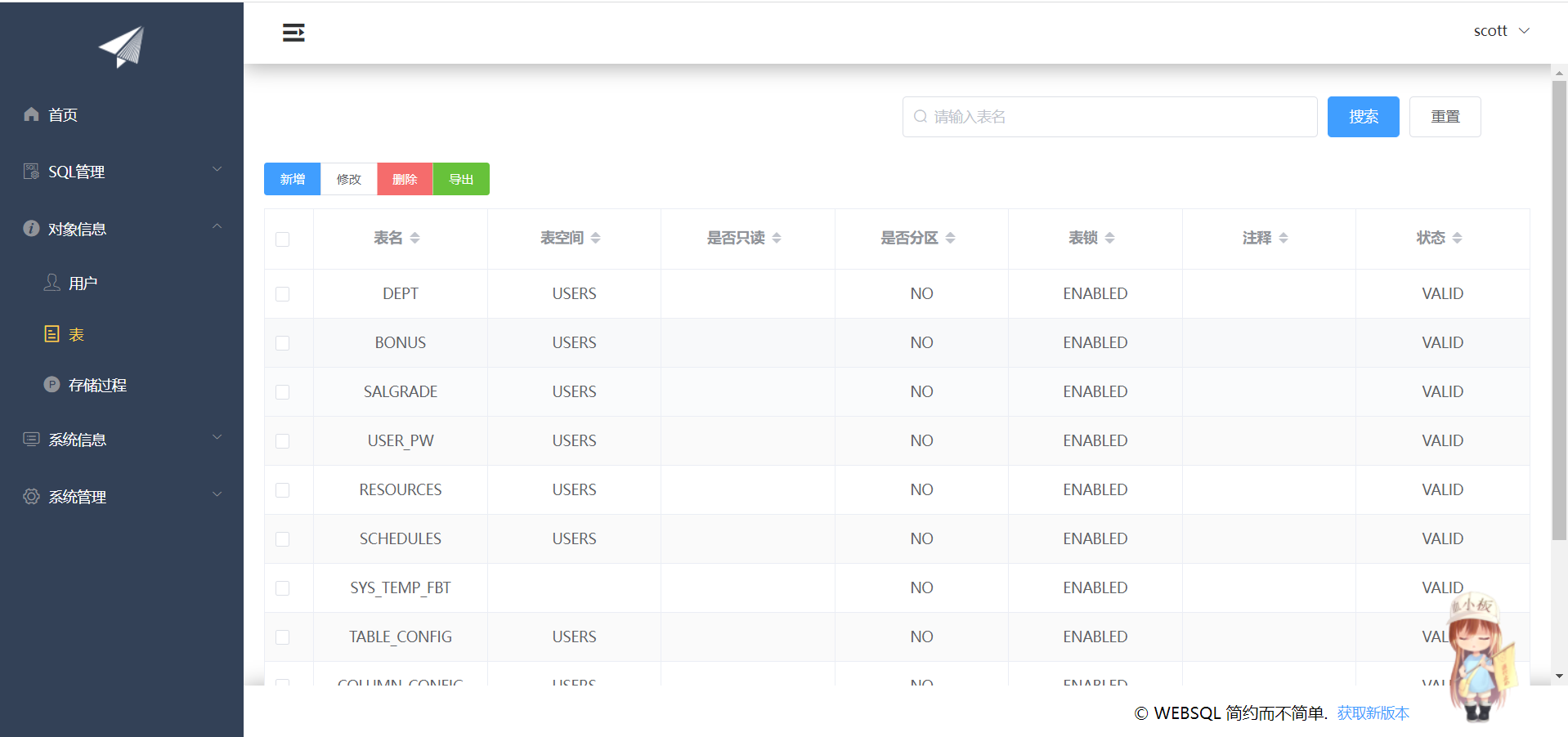Screen dimensions: 1568x737
Task: Click the home icon beside 首页
Action: click(x=31, y=114)
